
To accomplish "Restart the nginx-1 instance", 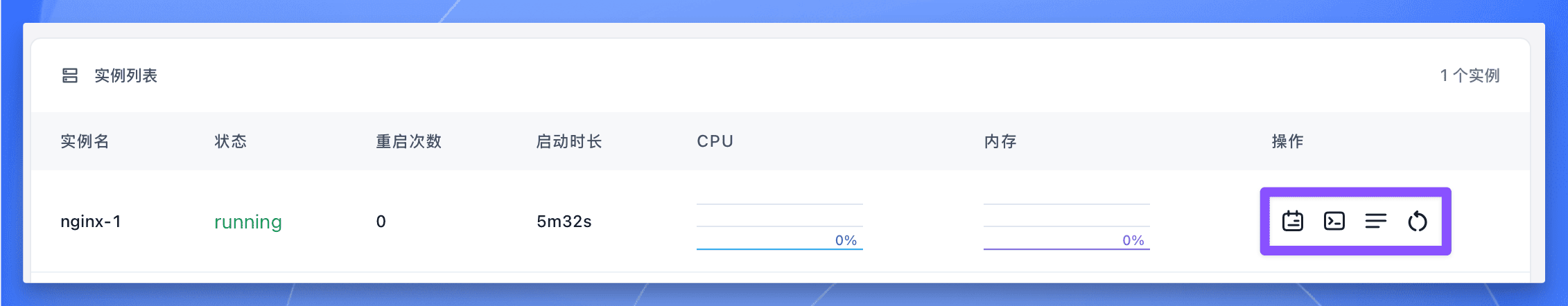I will pos(1418,222).
